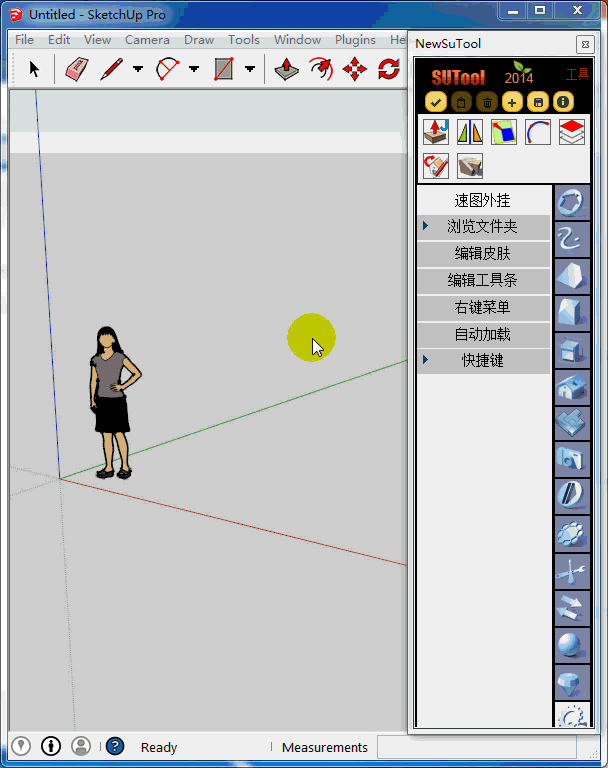Click the credits info status icon
This screenshot has height=768, width=608.
click(51, 746)
